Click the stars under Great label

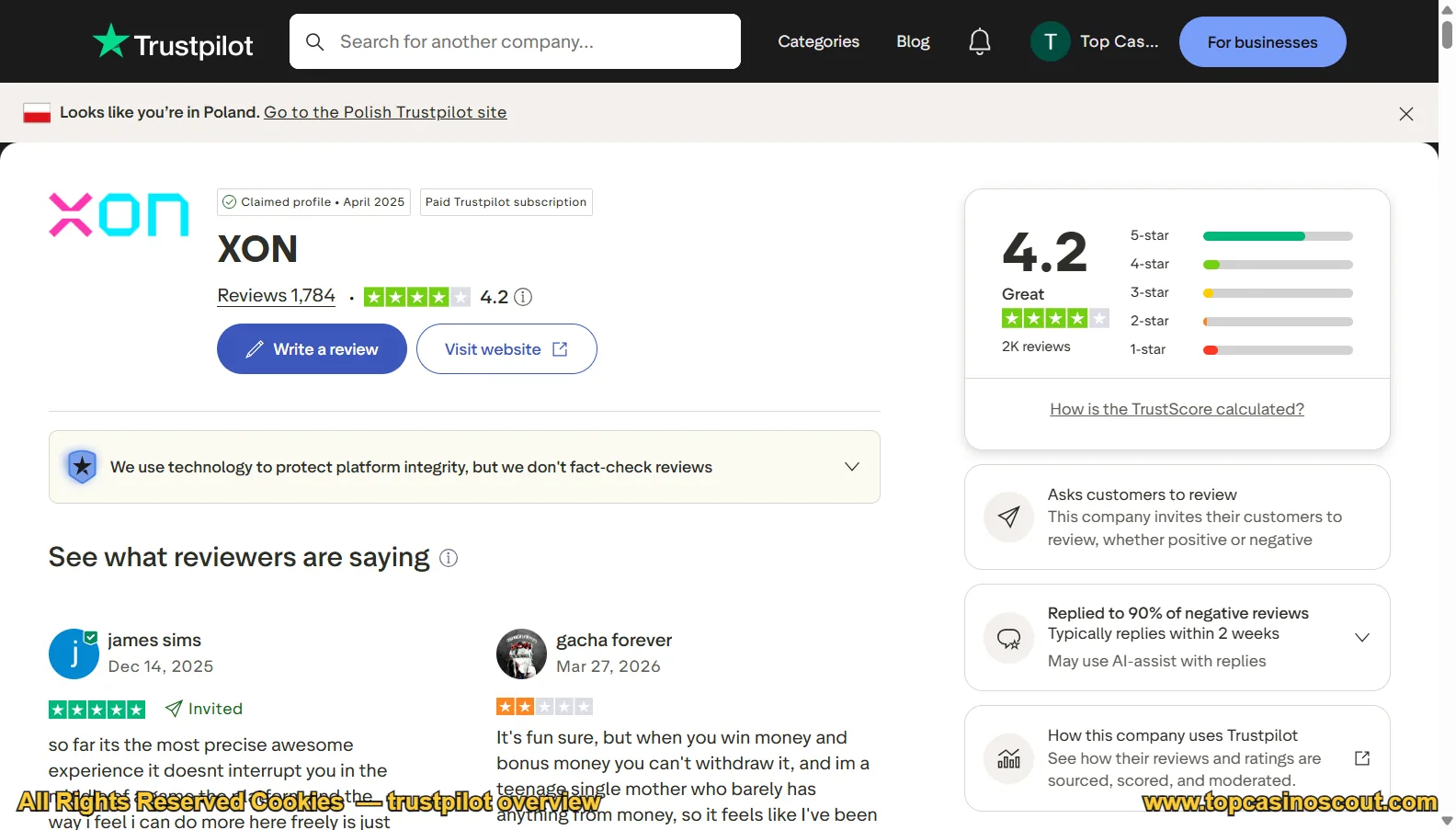[1055, 319]
